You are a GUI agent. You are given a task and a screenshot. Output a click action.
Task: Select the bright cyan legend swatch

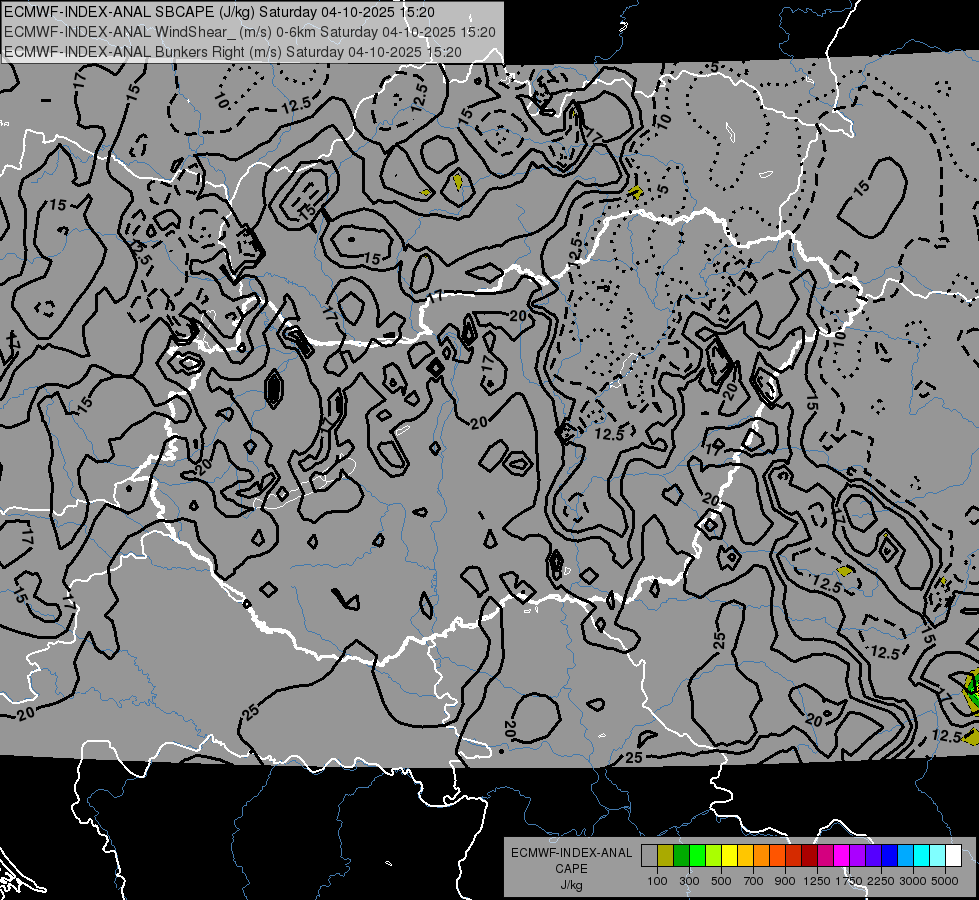point(922,856)
